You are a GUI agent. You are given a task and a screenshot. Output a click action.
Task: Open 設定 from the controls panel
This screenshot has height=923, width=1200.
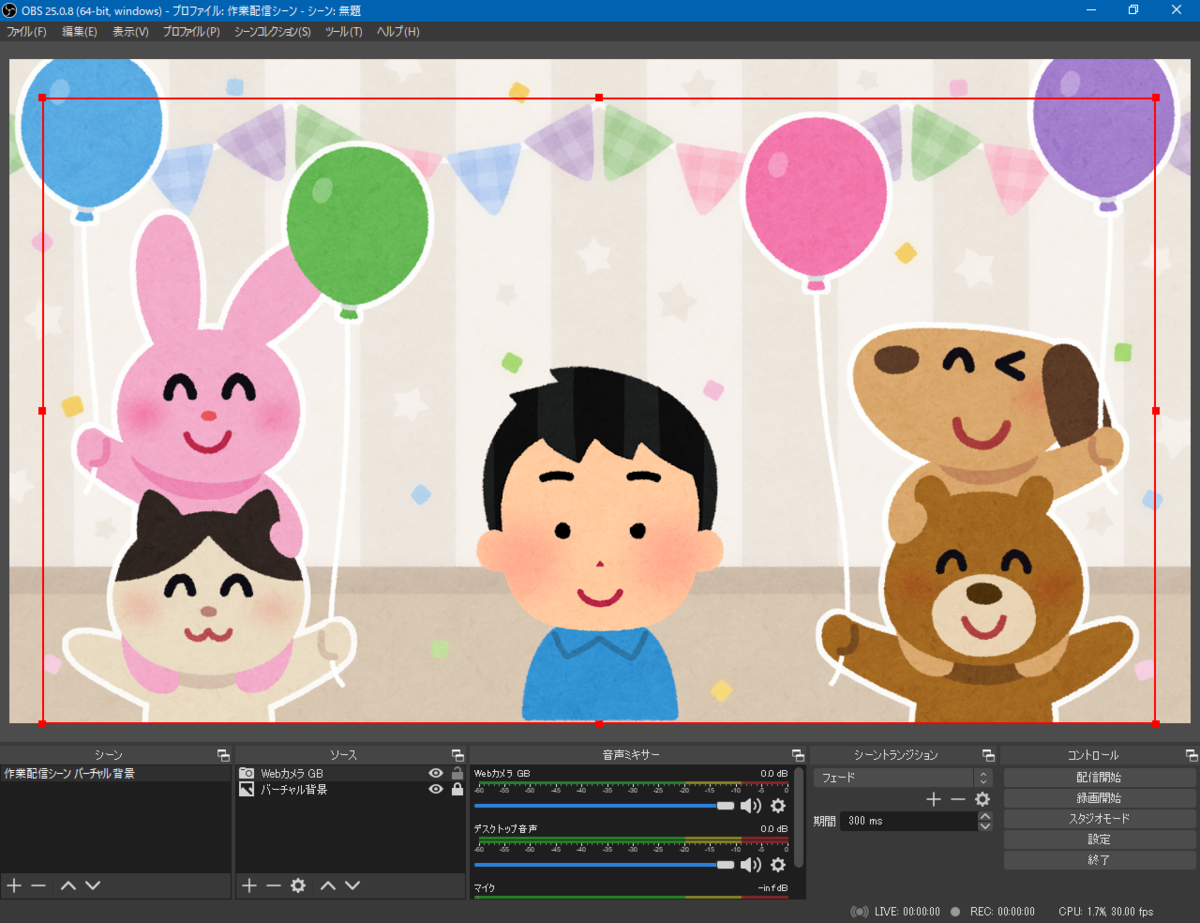[x=1099, y=839]
